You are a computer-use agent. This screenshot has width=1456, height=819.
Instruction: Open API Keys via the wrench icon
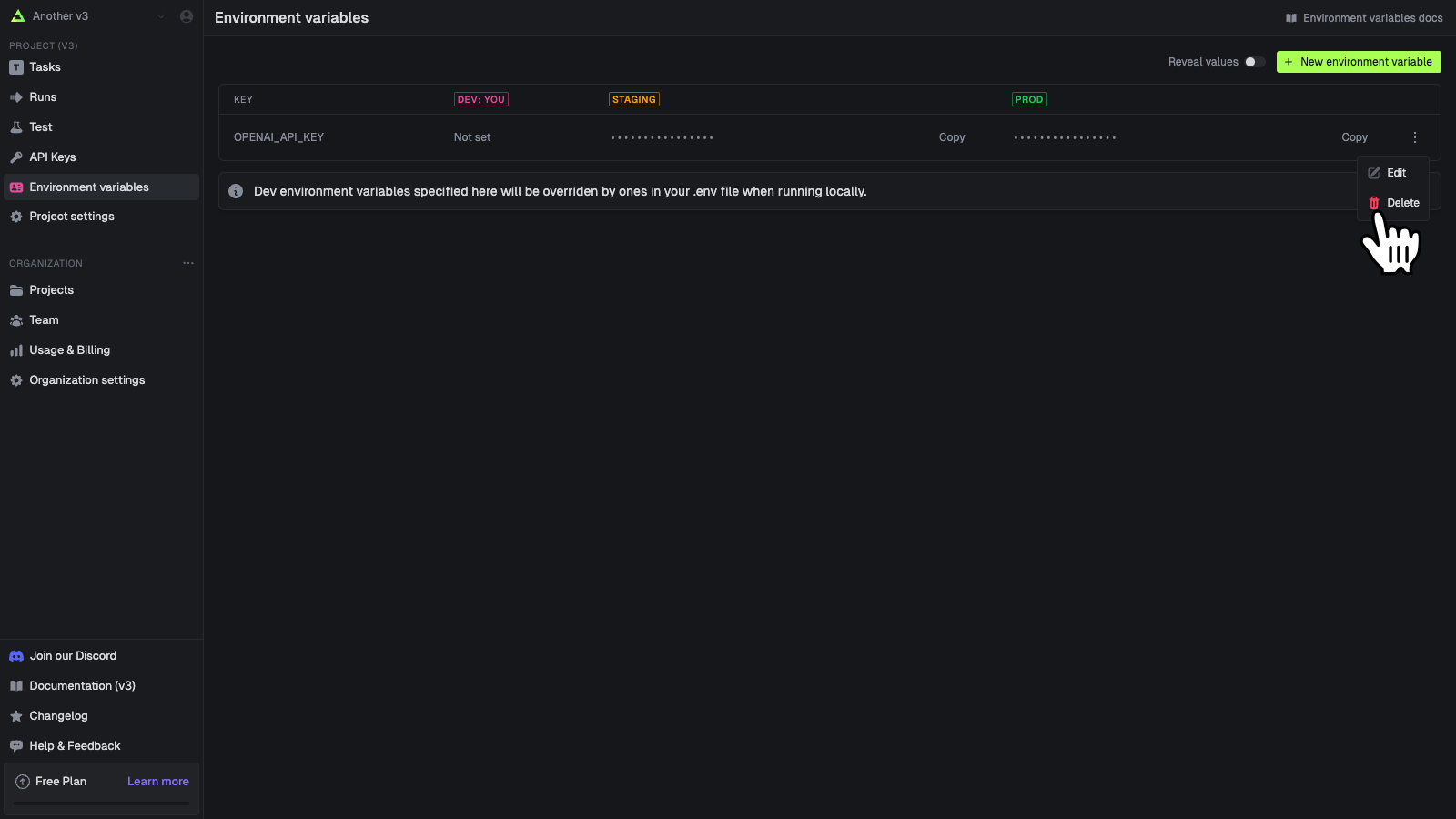pyautogui.click(x=15, y=157)
